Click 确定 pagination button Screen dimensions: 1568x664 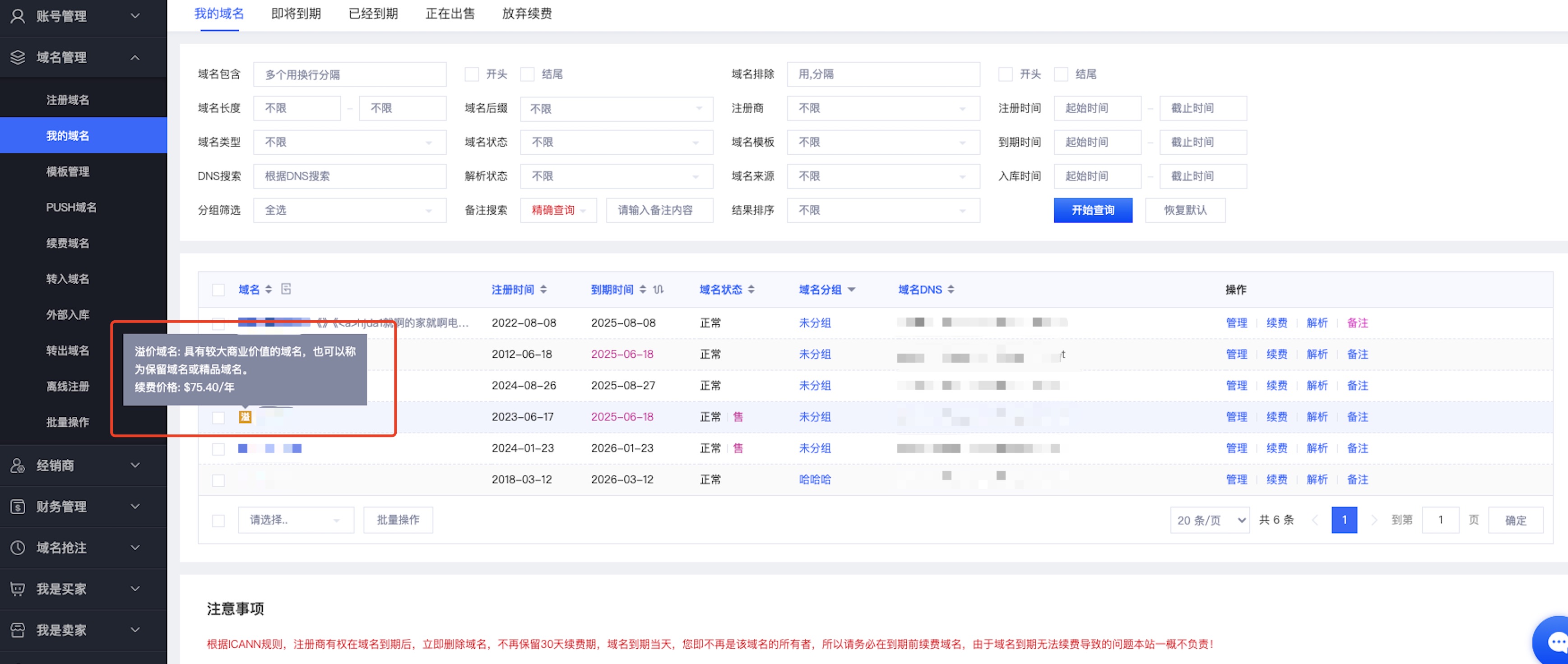(x=1516, y=521)
